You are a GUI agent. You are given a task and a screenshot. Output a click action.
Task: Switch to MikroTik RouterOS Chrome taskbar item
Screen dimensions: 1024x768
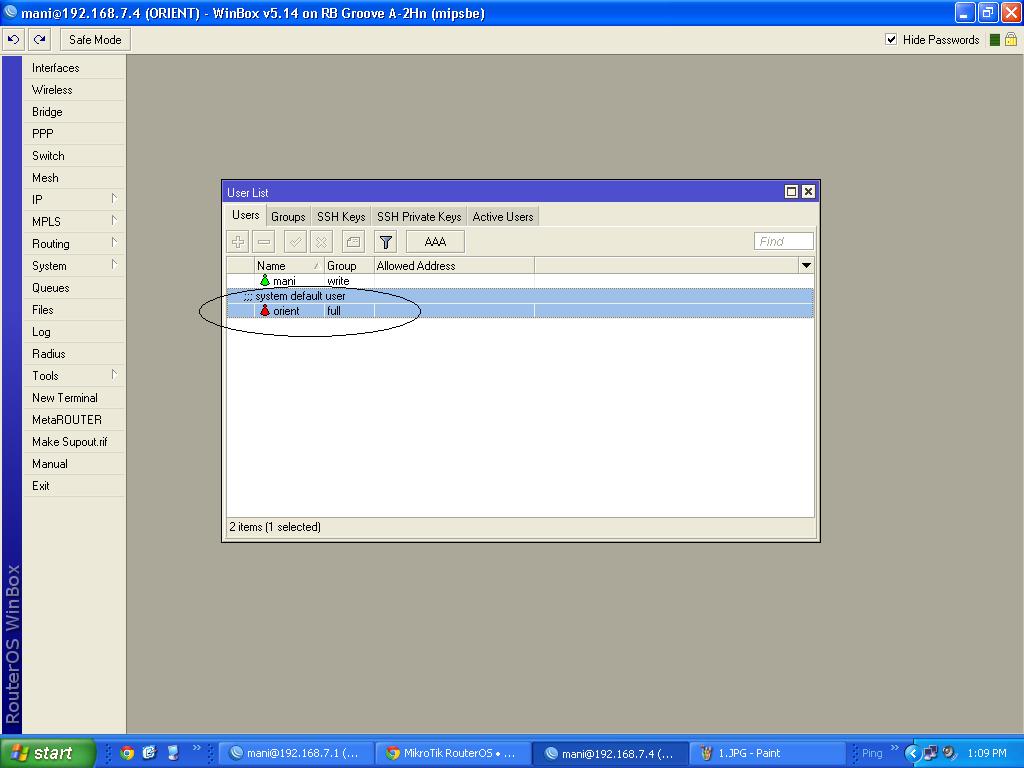coord(454,754)
